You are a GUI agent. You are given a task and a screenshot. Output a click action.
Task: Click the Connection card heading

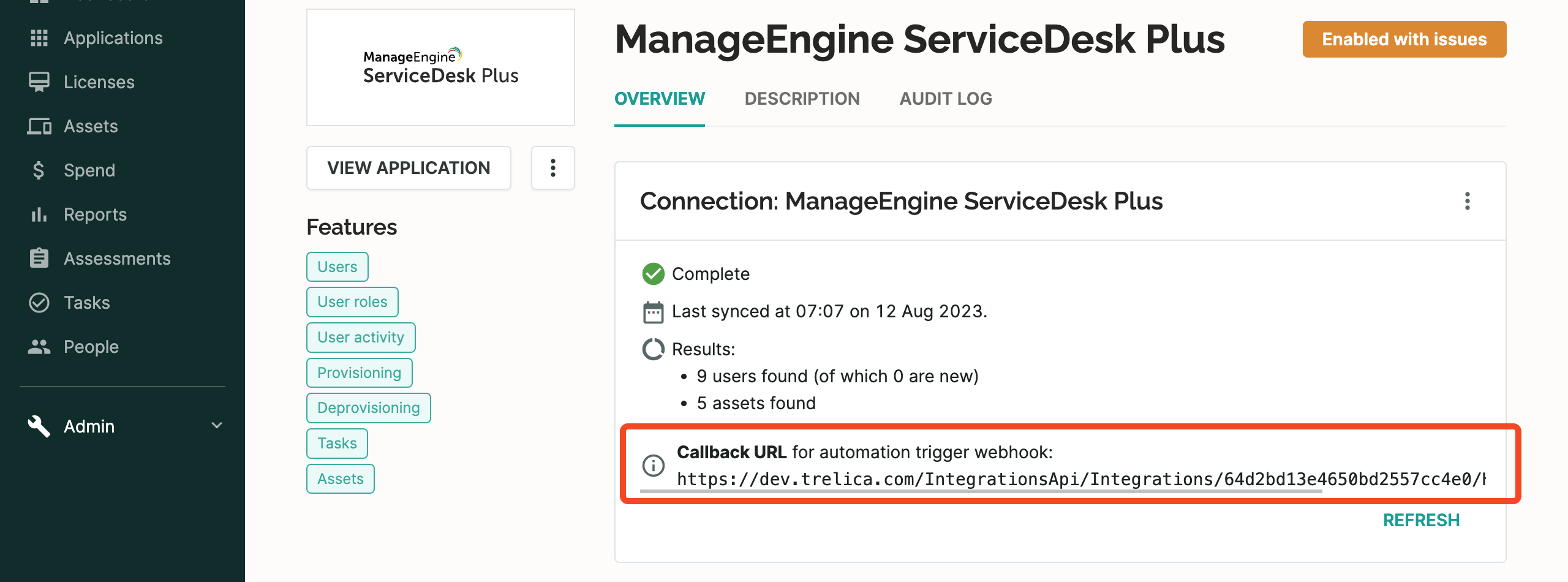coord(901,201)
